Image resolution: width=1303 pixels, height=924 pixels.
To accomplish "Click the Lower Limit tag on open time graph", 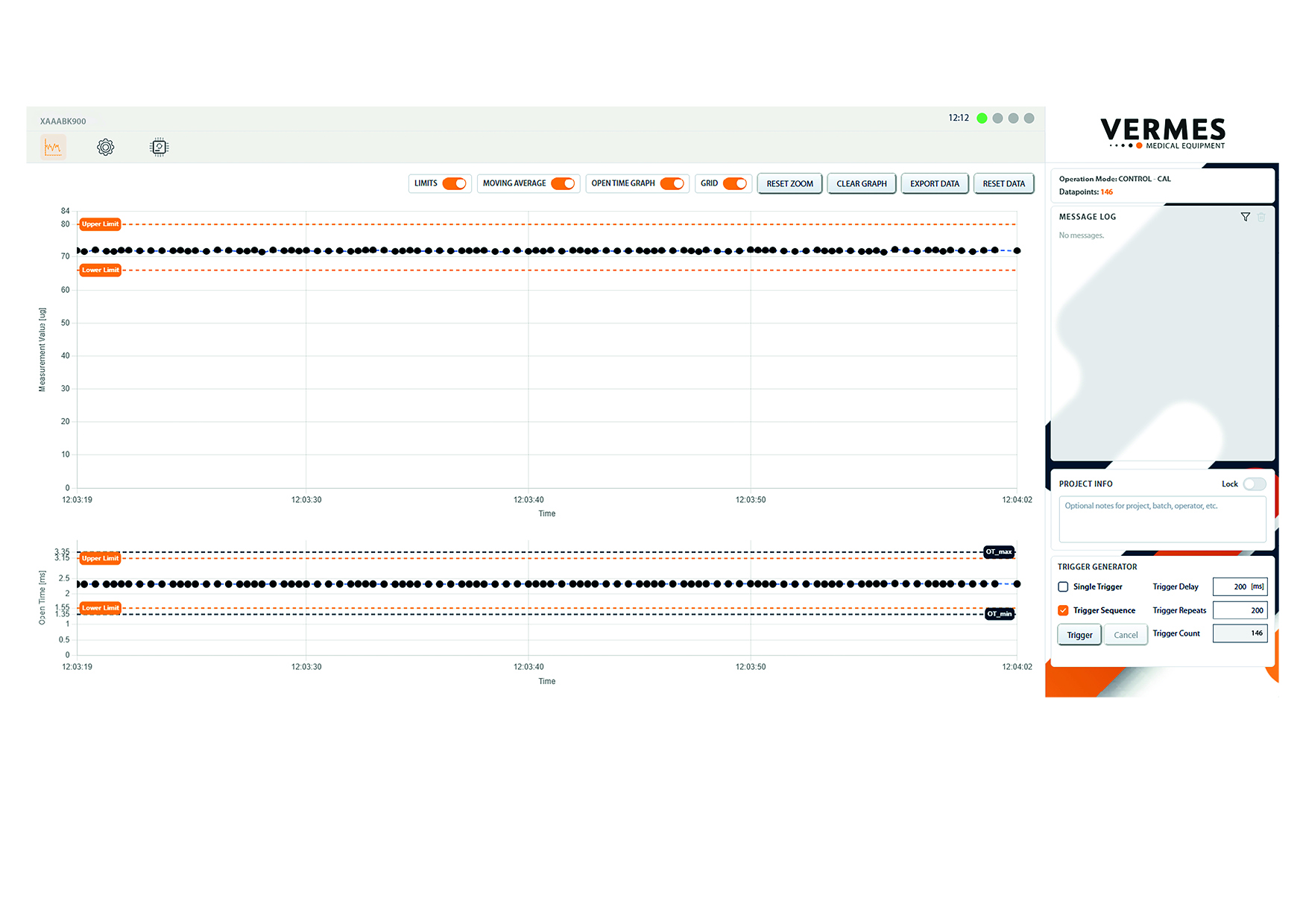I will point(100,608).
